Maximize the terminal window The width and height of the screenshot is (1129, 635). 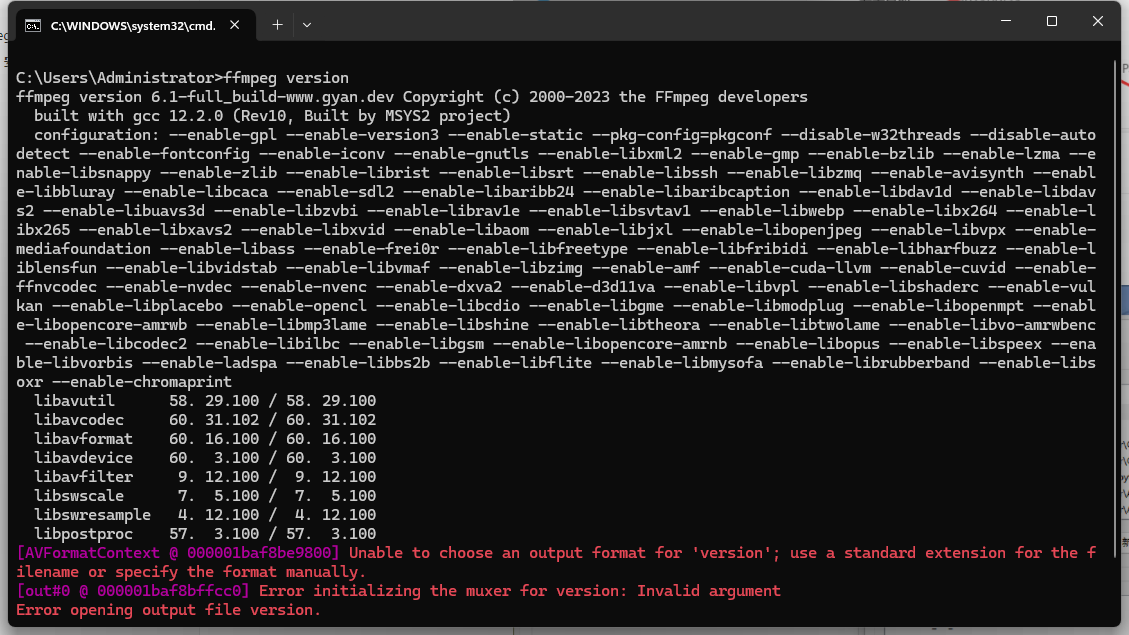pyautogui.click(x=1052, y=22)
